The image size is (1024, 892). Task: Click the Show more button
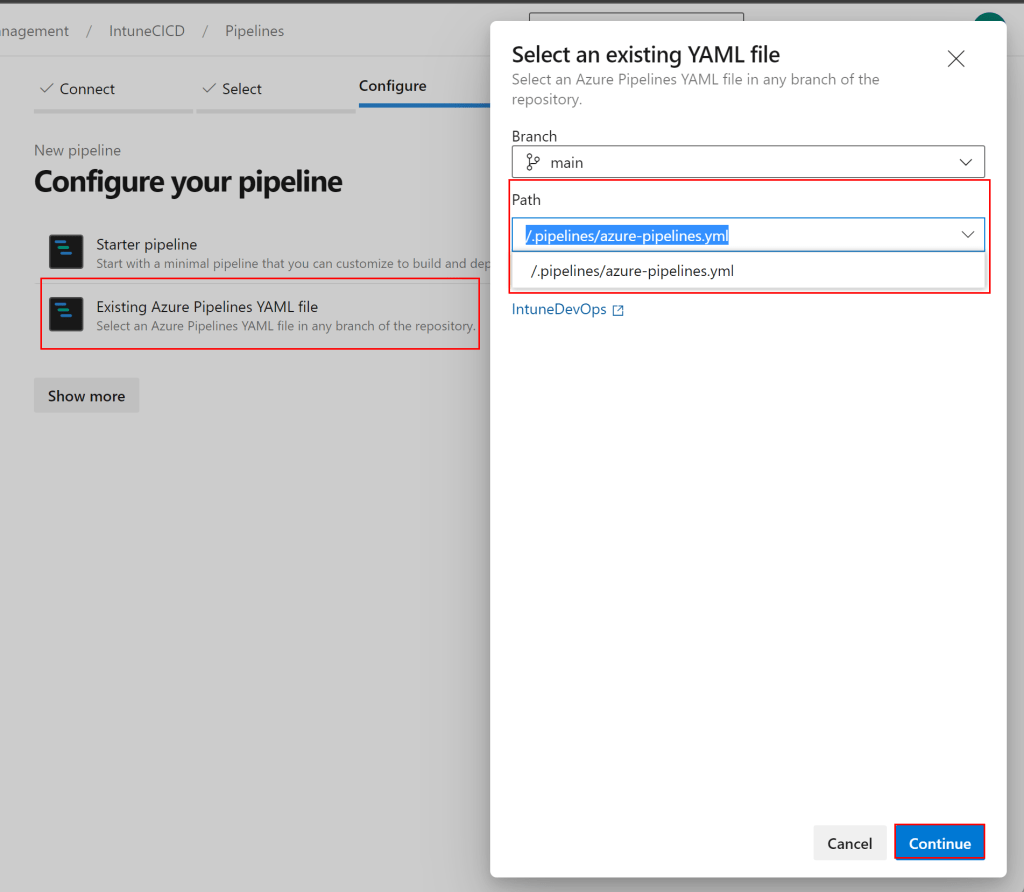point(86,396)
